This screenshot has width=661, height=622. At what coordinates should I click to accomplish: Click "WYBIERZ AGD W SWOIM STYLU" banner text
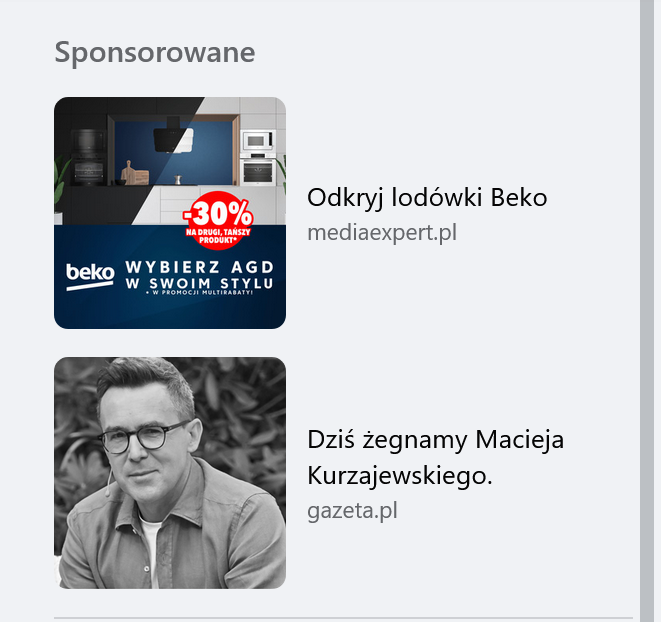[200, 275]
